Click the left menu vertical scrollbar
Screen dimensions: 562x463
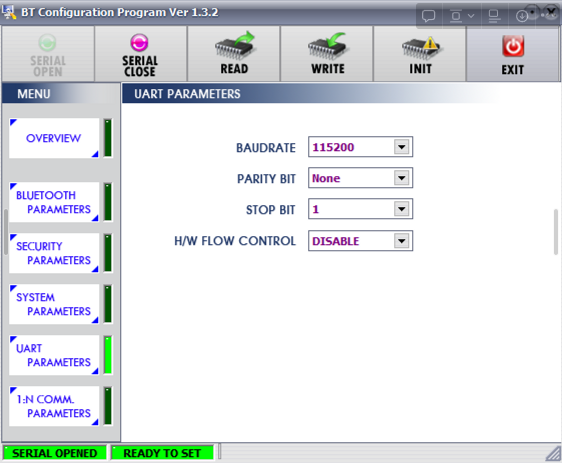(x=6, y=232)
